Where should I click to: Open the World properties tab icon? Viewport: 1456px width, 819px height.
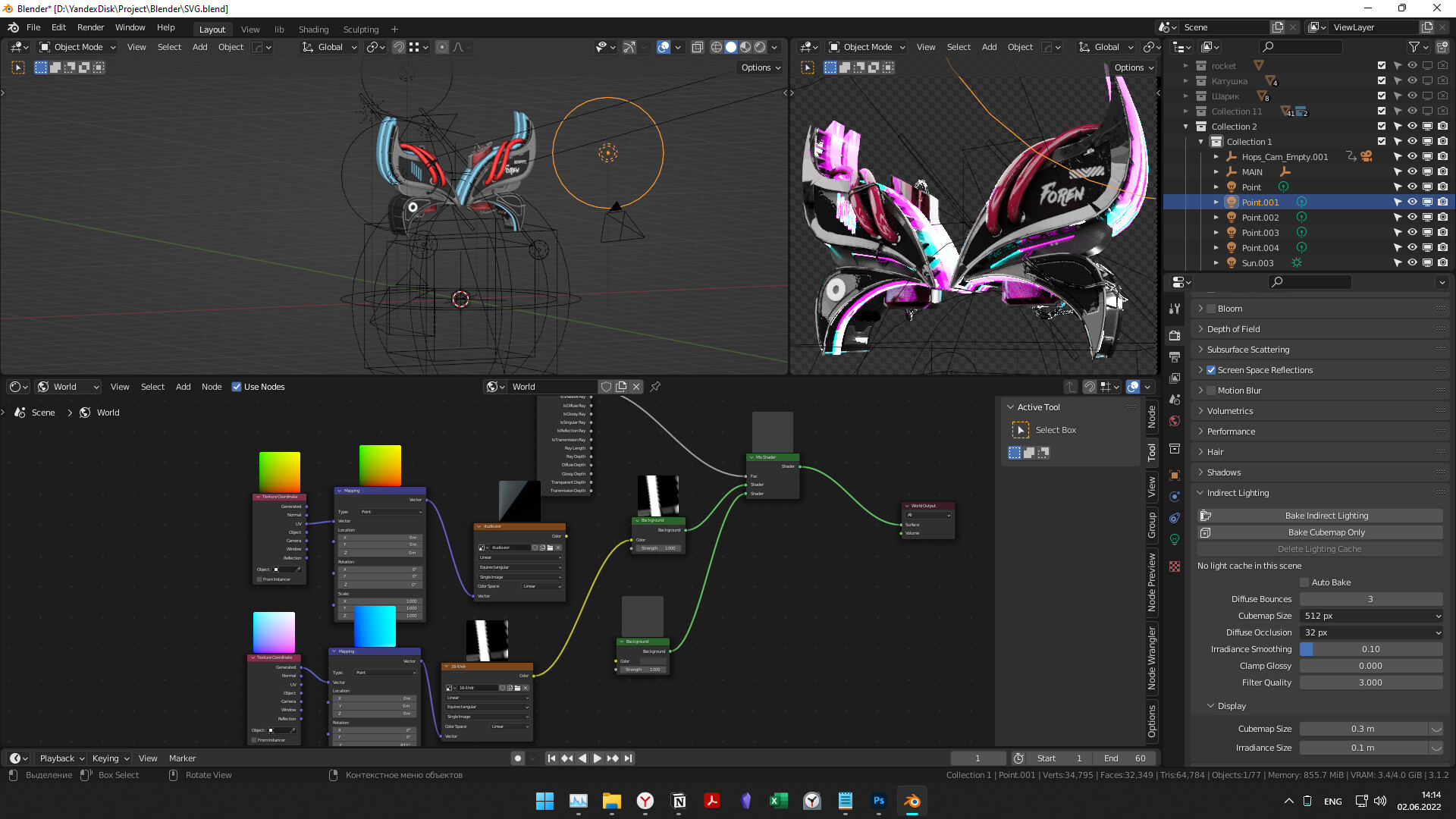1175,421
